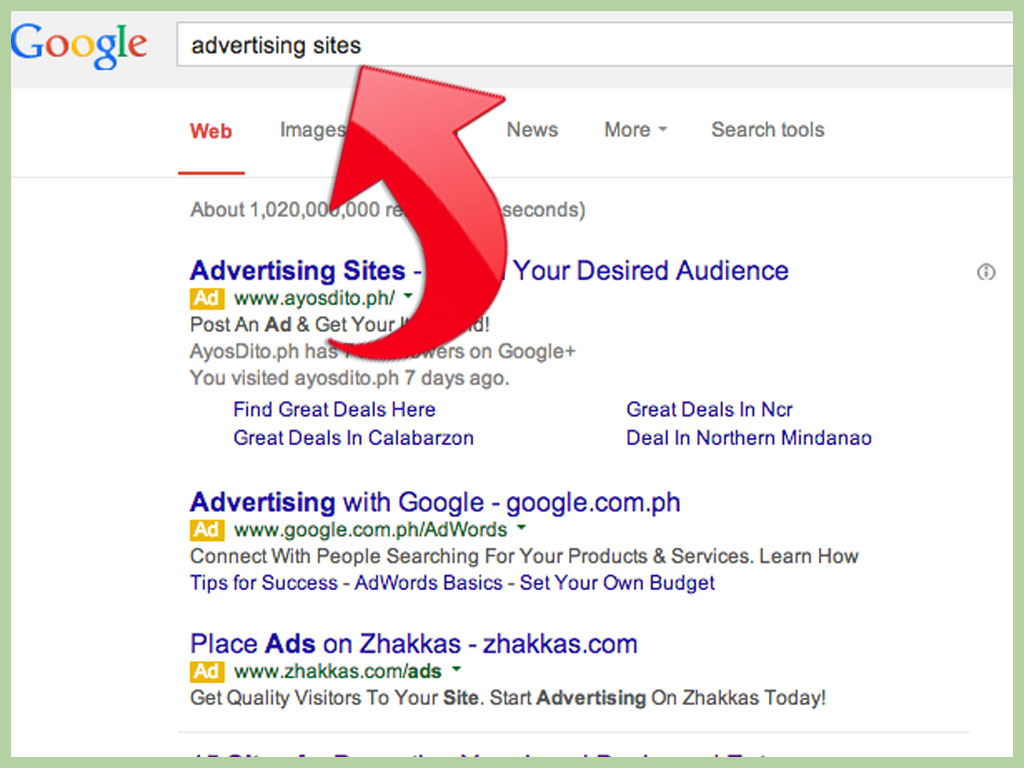Screen dimensions: 1024x768
Task: Click the Ad badge beside google.com.ph/AdWords
Action: [207, 530]
